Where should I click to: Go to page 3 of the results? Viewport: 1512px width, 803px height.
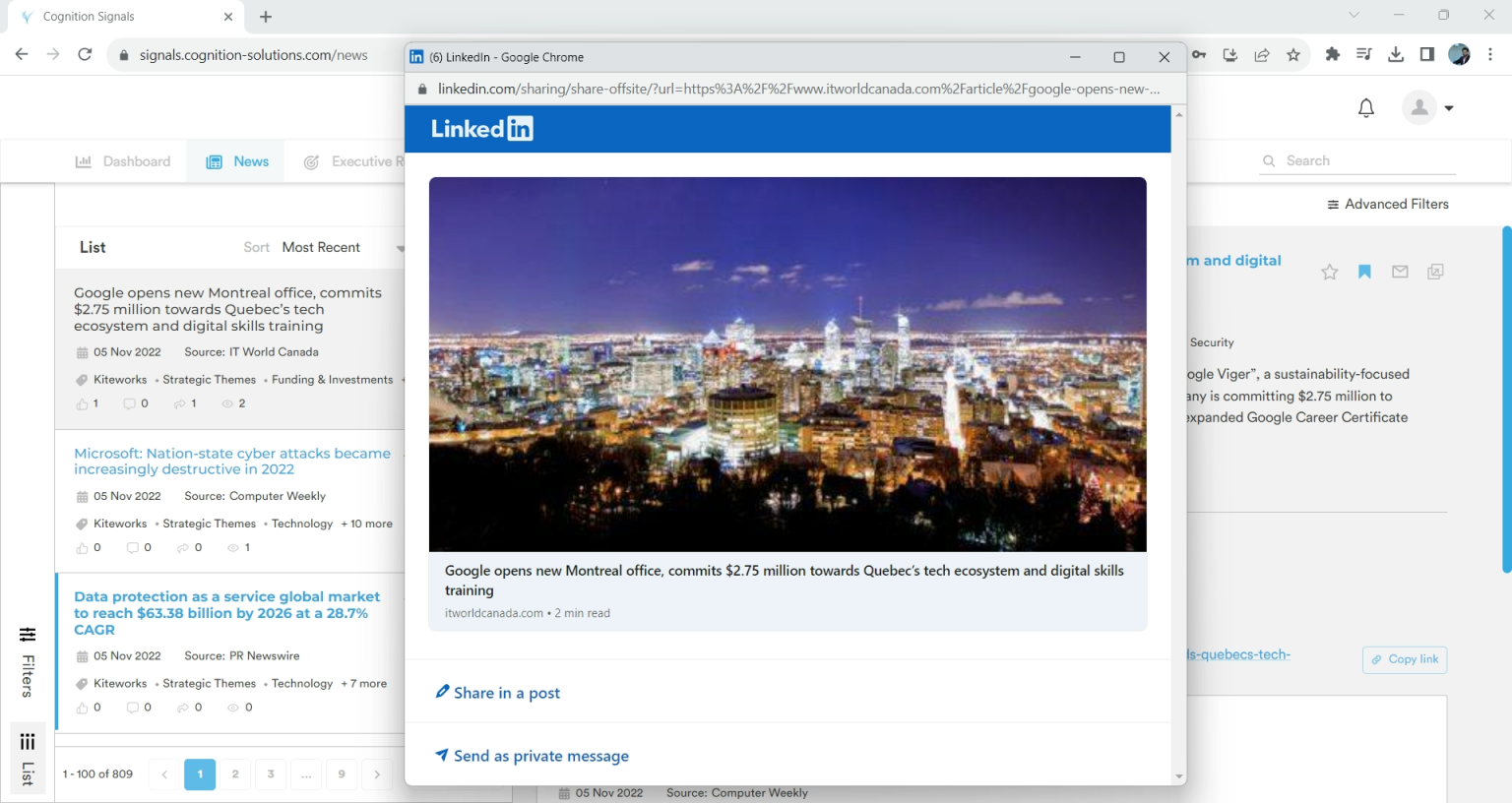click(x=271, y=774)
